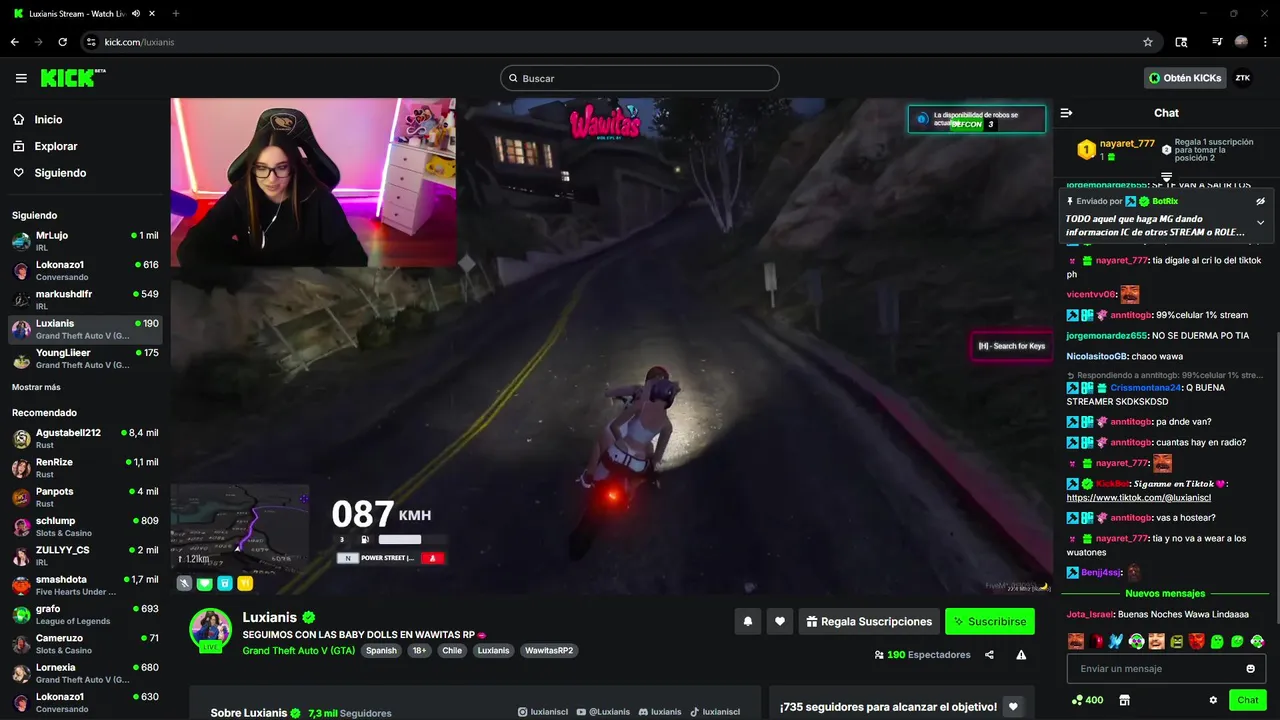Viewport: 1280px width, 720px height.
Task: Jump to Nuevos mensajes in chat
Action: [x=1165, y=593]
